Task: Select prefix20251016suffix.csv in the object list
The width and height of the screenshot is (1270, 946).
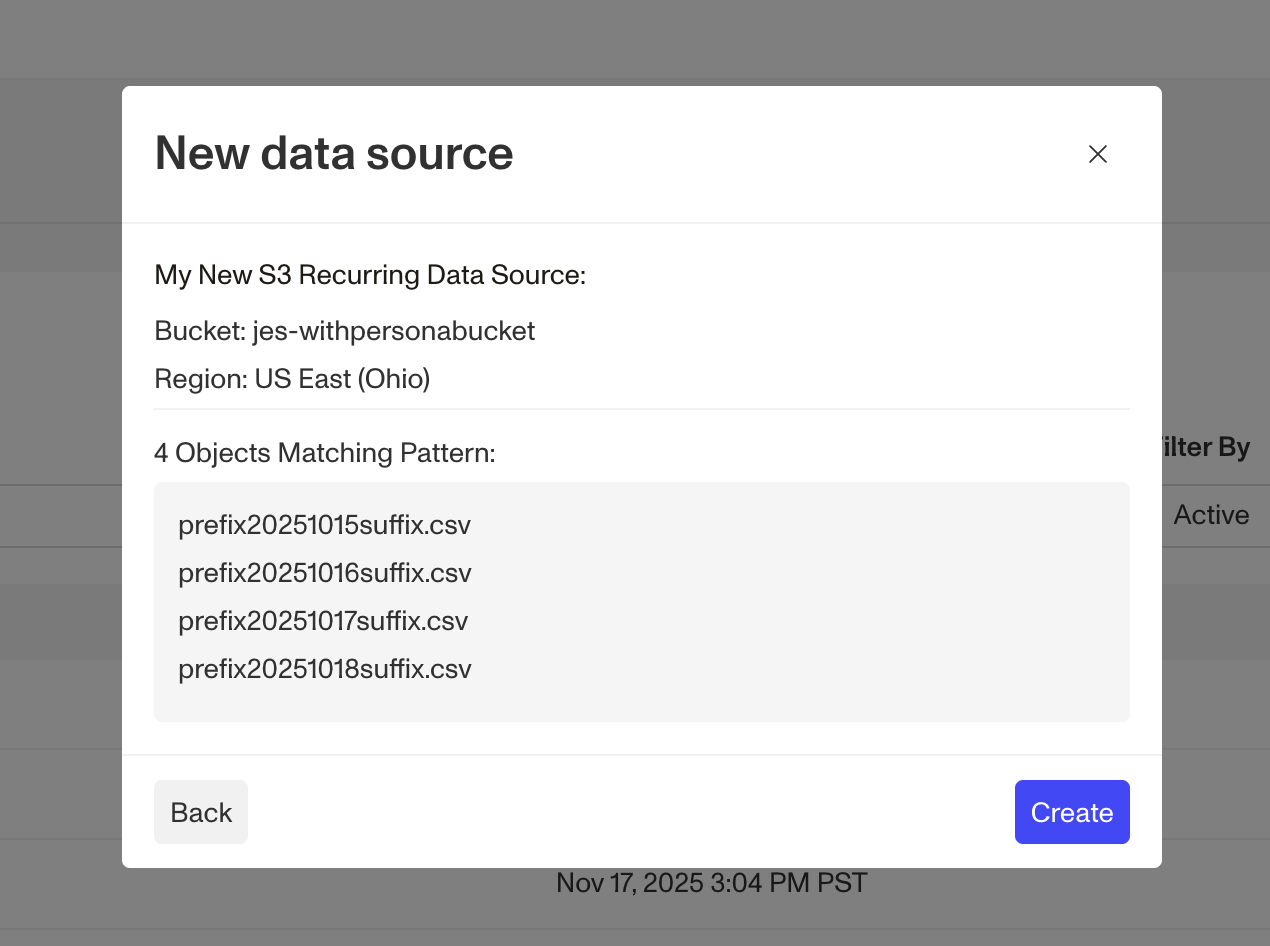Action: click(324, 572)
